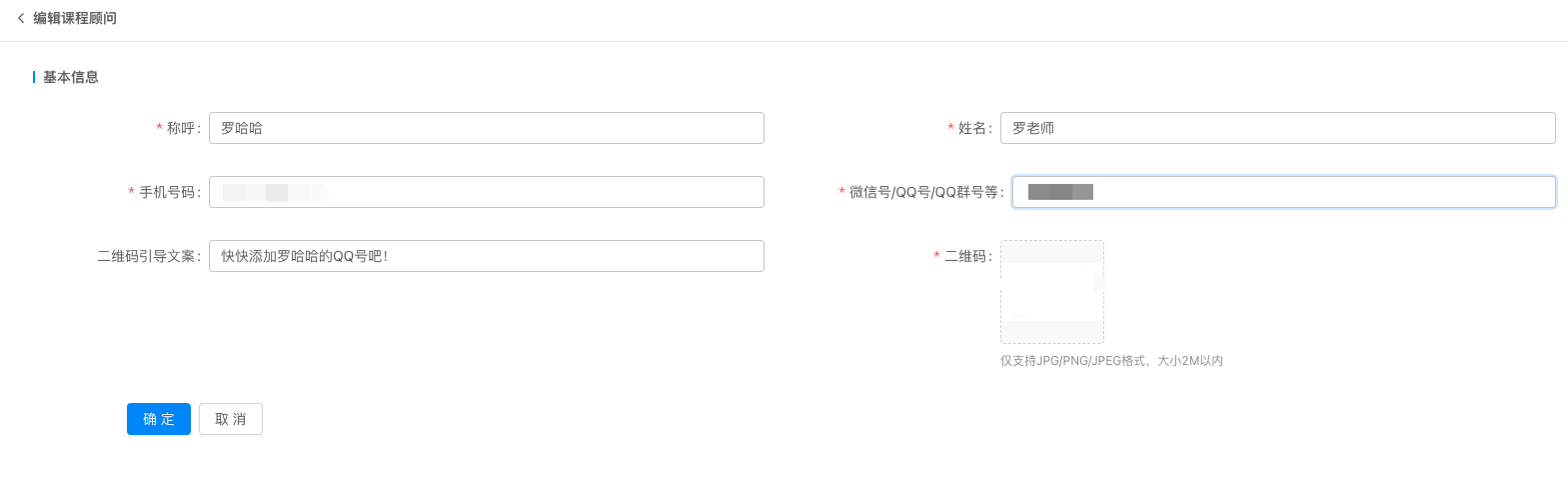Click the blue bar beside 基本信息
This screenshot has height=500, width=1568.
coord(34,77)
